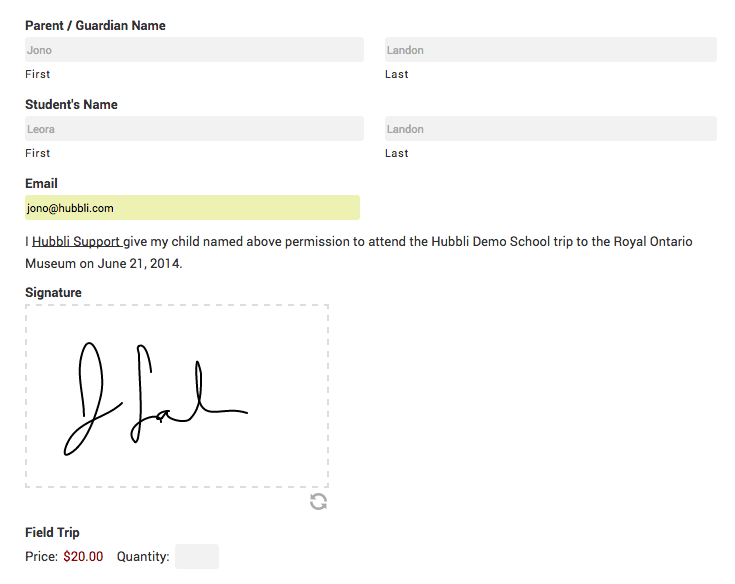Select the Student last name field Landon
This screenshot has width=735, height=584.
pos(551,128)
